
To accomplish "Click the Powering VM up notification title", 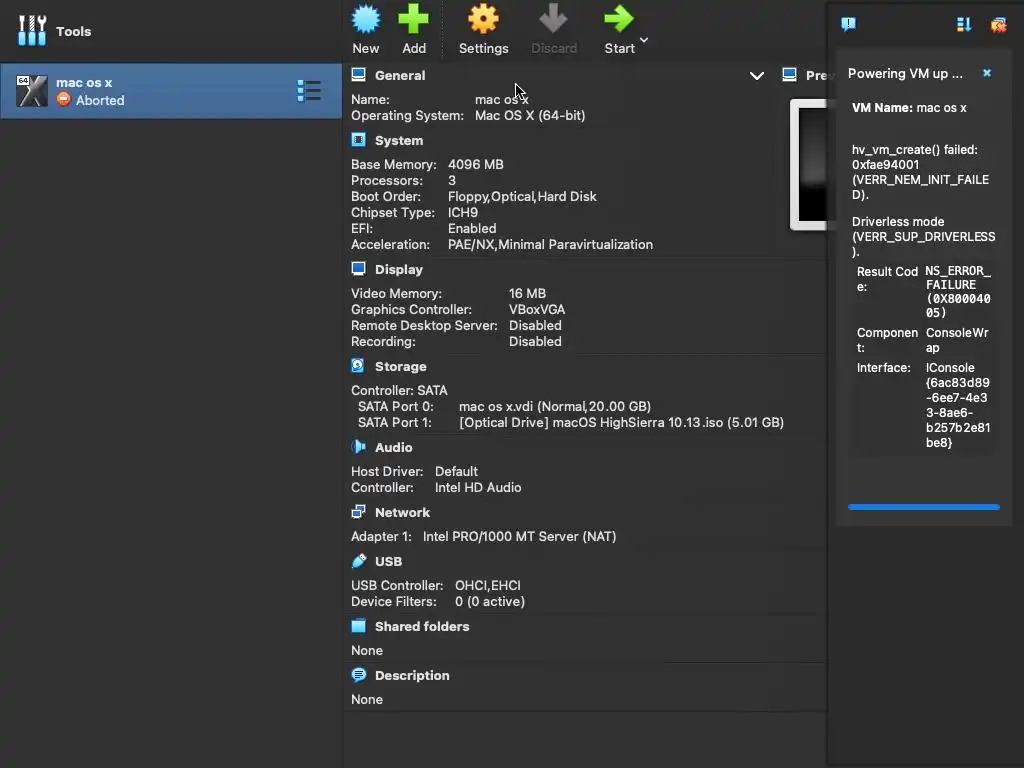I will [905, 74].
